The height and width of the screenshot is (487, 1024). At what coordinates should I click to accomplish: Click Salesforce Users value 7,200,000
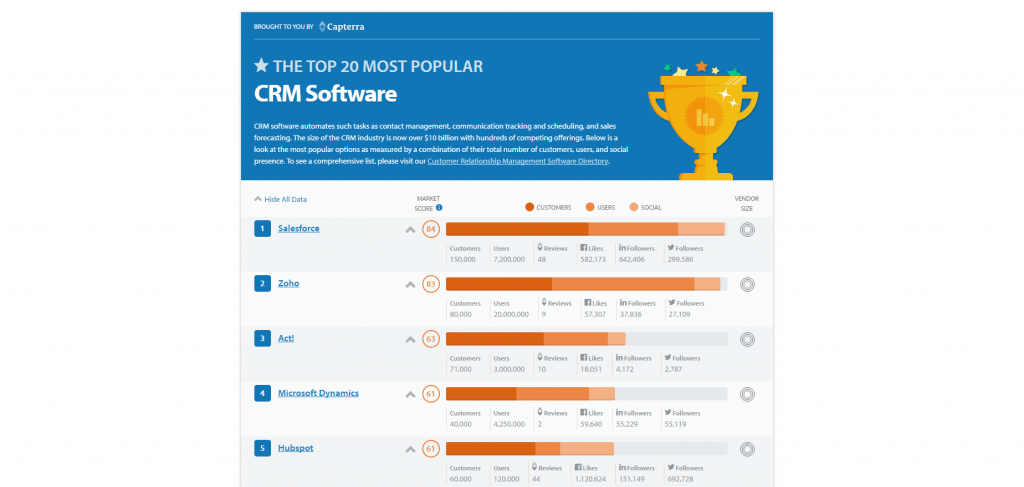(x=509, y=260)
